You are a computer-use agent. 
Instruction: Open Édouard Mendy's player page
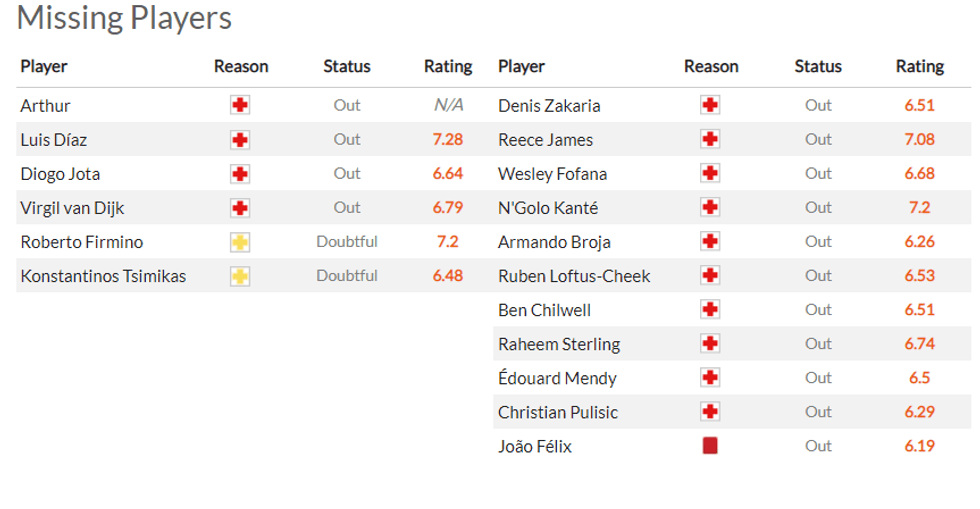tap(557, 378)
